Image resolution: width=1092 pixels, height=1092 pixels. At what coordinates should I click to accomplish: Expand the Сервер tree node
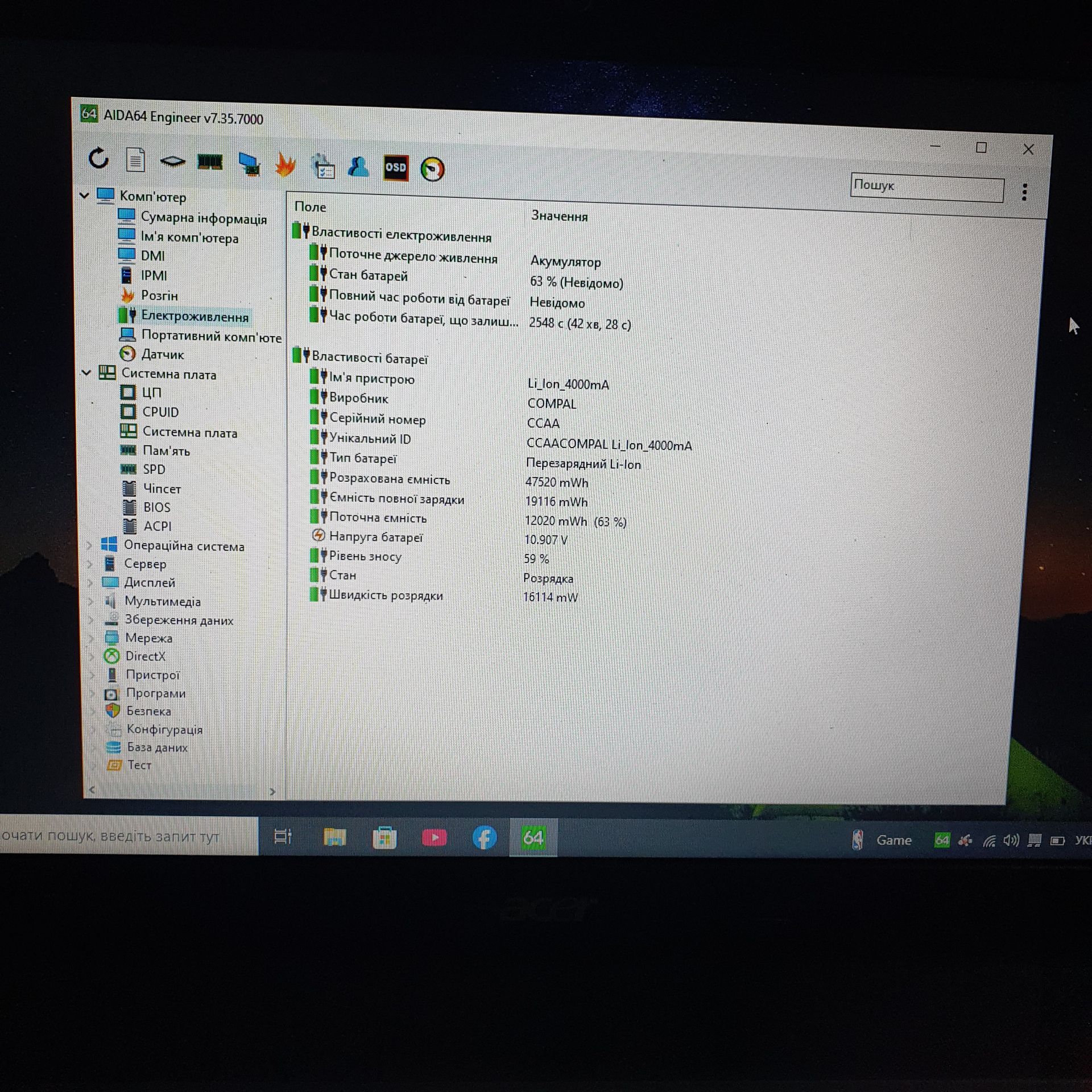(90, 564)
